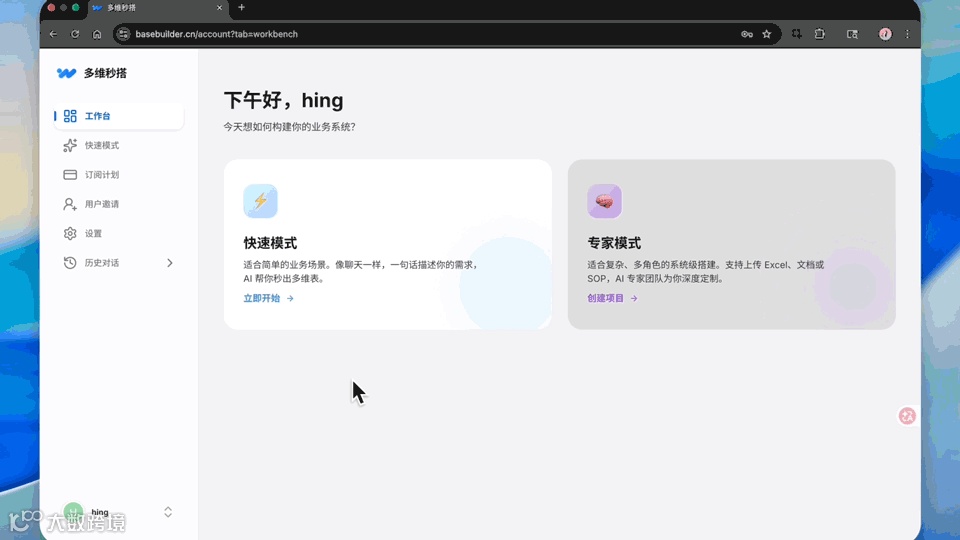This screenshot has width=960, height=540.
Task: Click the 工作台 grid icon
Action: pyautogui.click(x=70, y=116)
